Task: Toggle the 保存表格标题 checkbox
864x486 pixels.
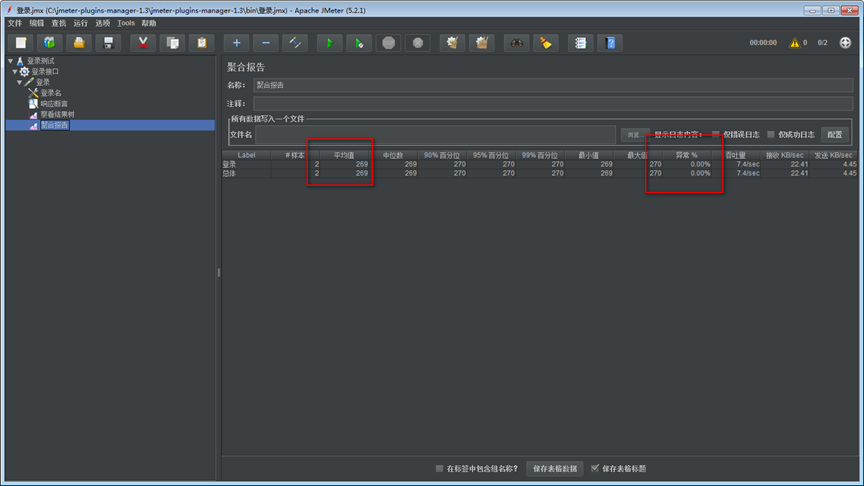Action: tap(595, 468)
